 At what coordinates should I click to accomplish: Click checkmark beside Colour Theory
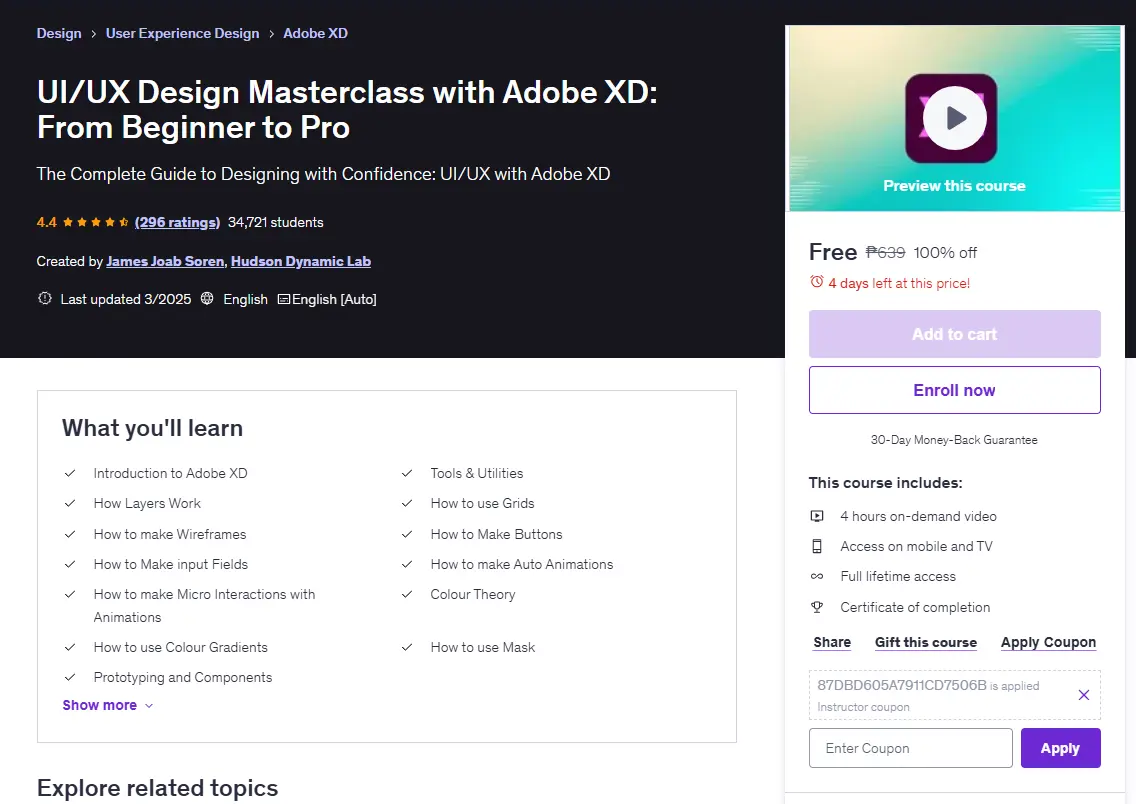(407, 595)
